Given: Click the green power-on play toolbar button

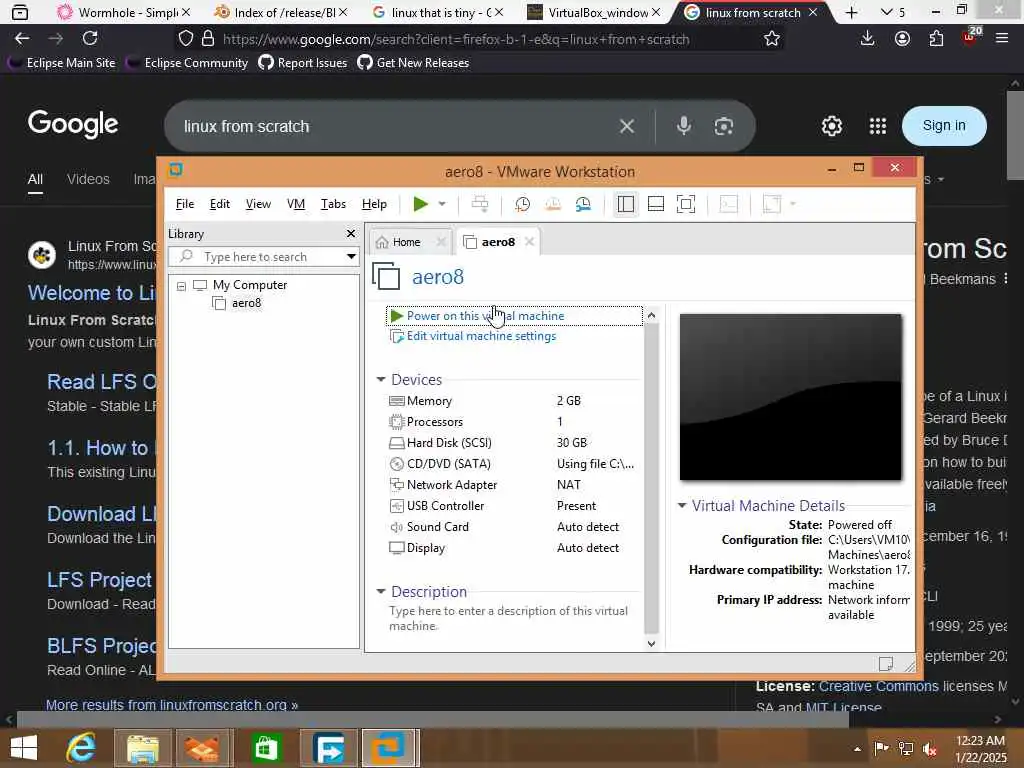Looking at the screenshot, I should point(421,204).
